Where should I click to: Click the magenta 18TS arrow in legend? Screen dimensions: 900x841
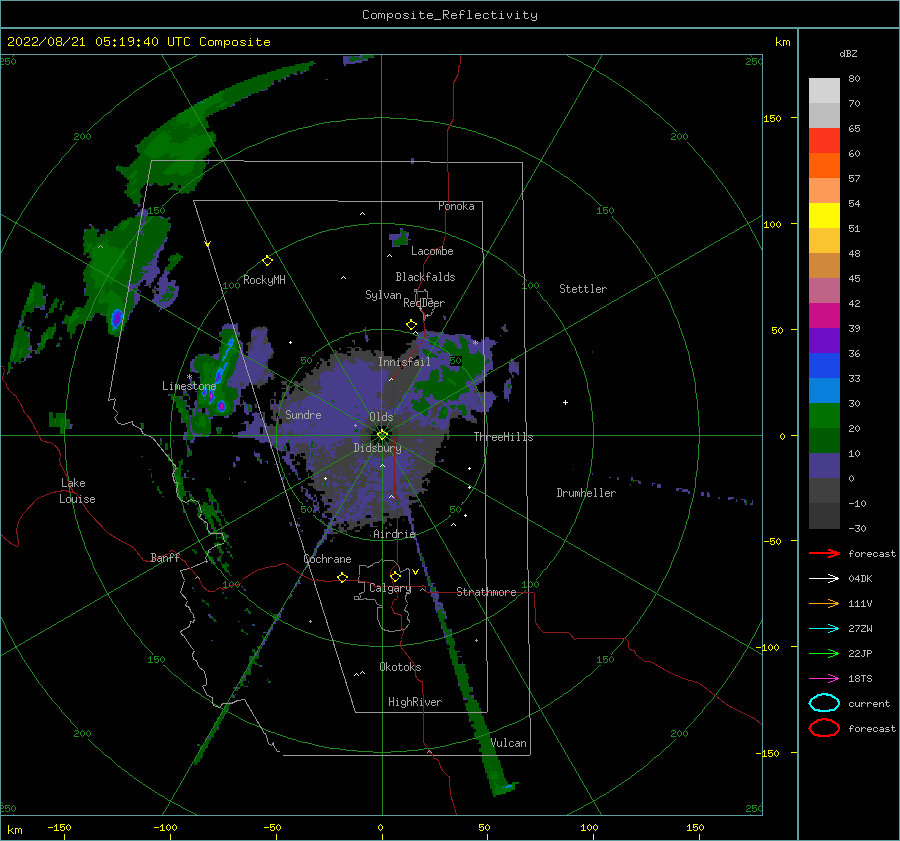pos(824,679)
